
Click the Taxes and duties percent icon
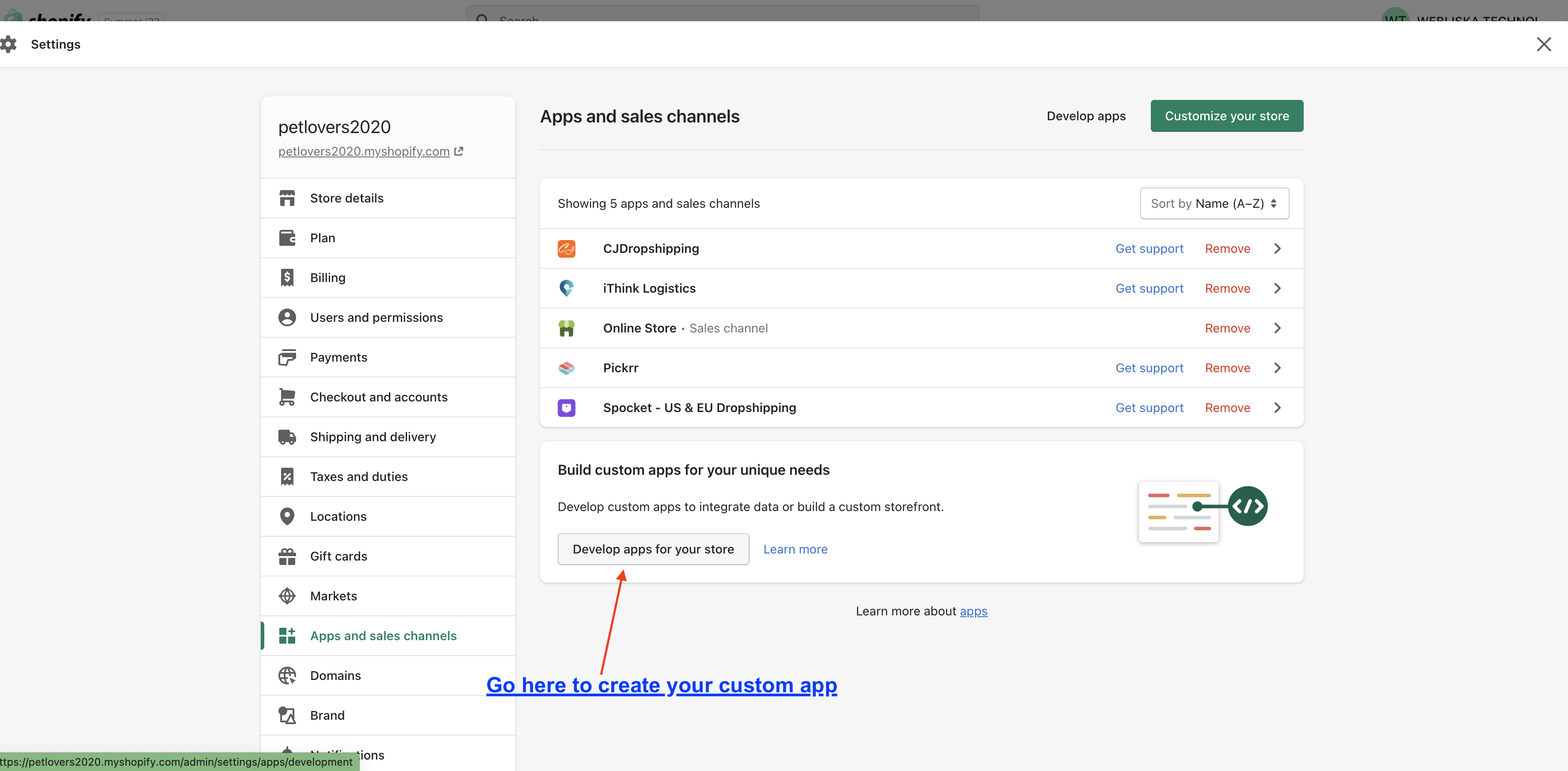287,477
